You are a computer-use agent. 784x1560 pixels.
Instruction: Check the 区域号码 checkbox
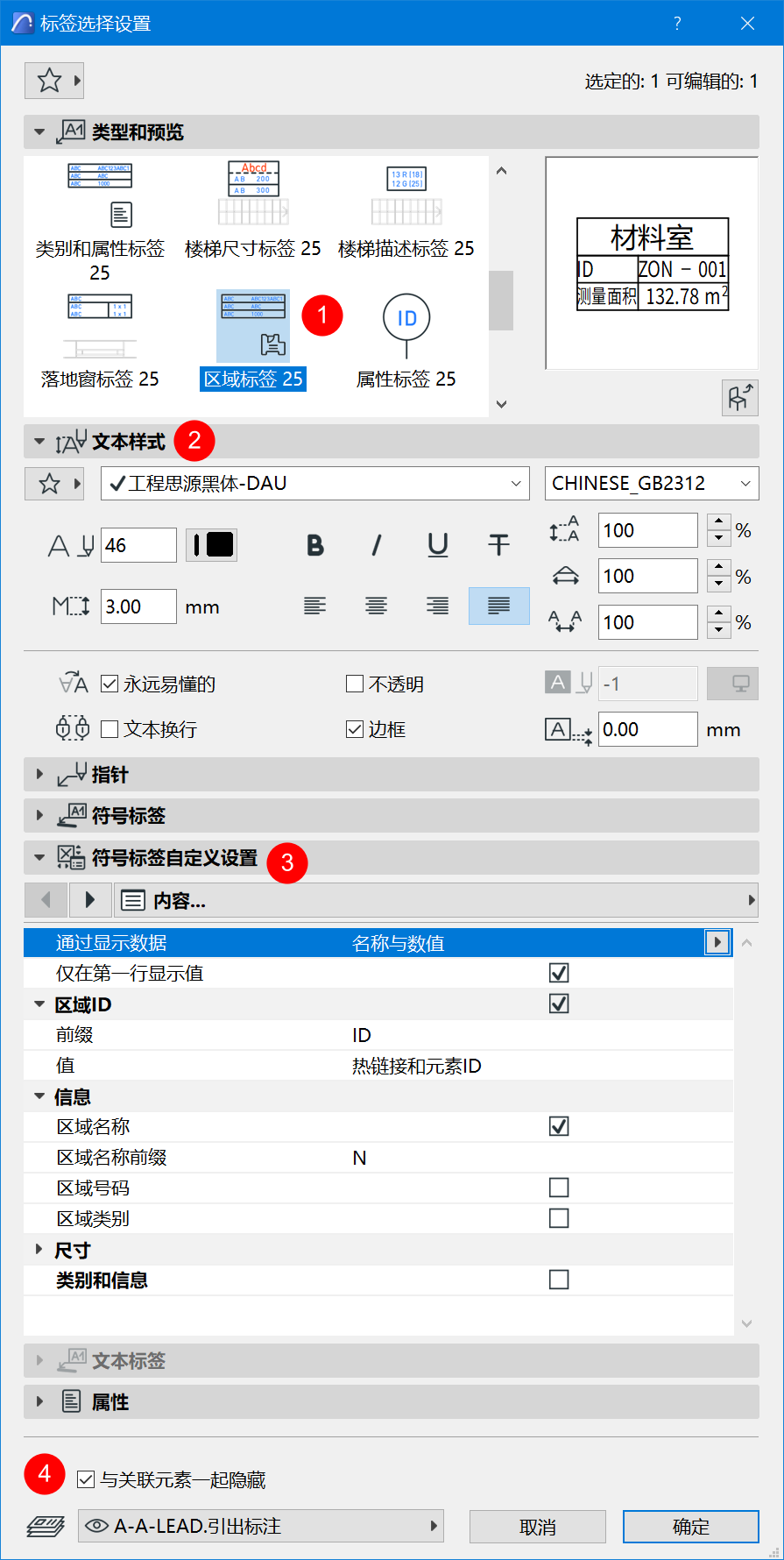pyautogui.click(x=559, y=1188)
